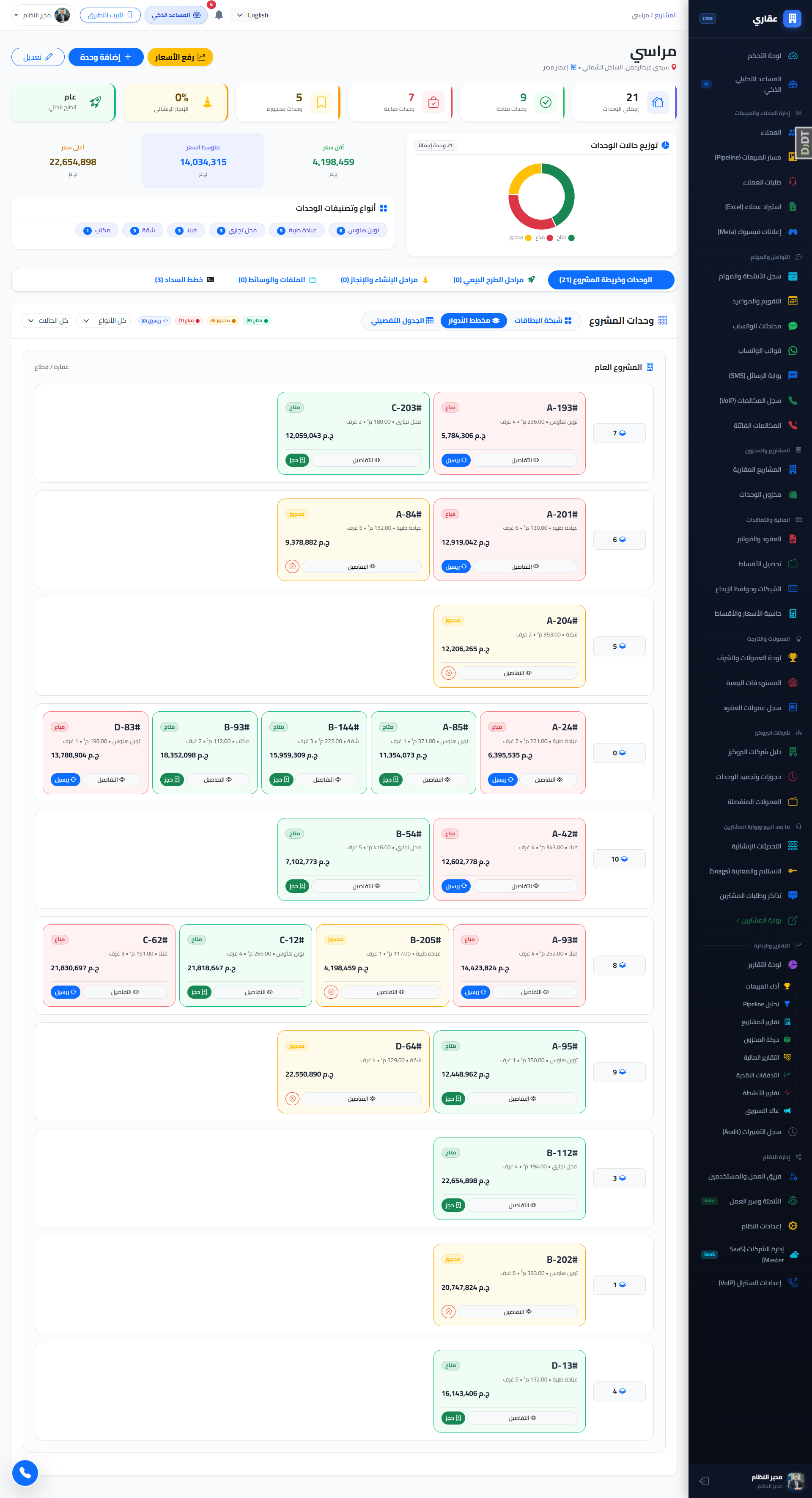Screen dimensions: 812x1498
Task: Open the notifications bell icon
Action: [219, 15]
